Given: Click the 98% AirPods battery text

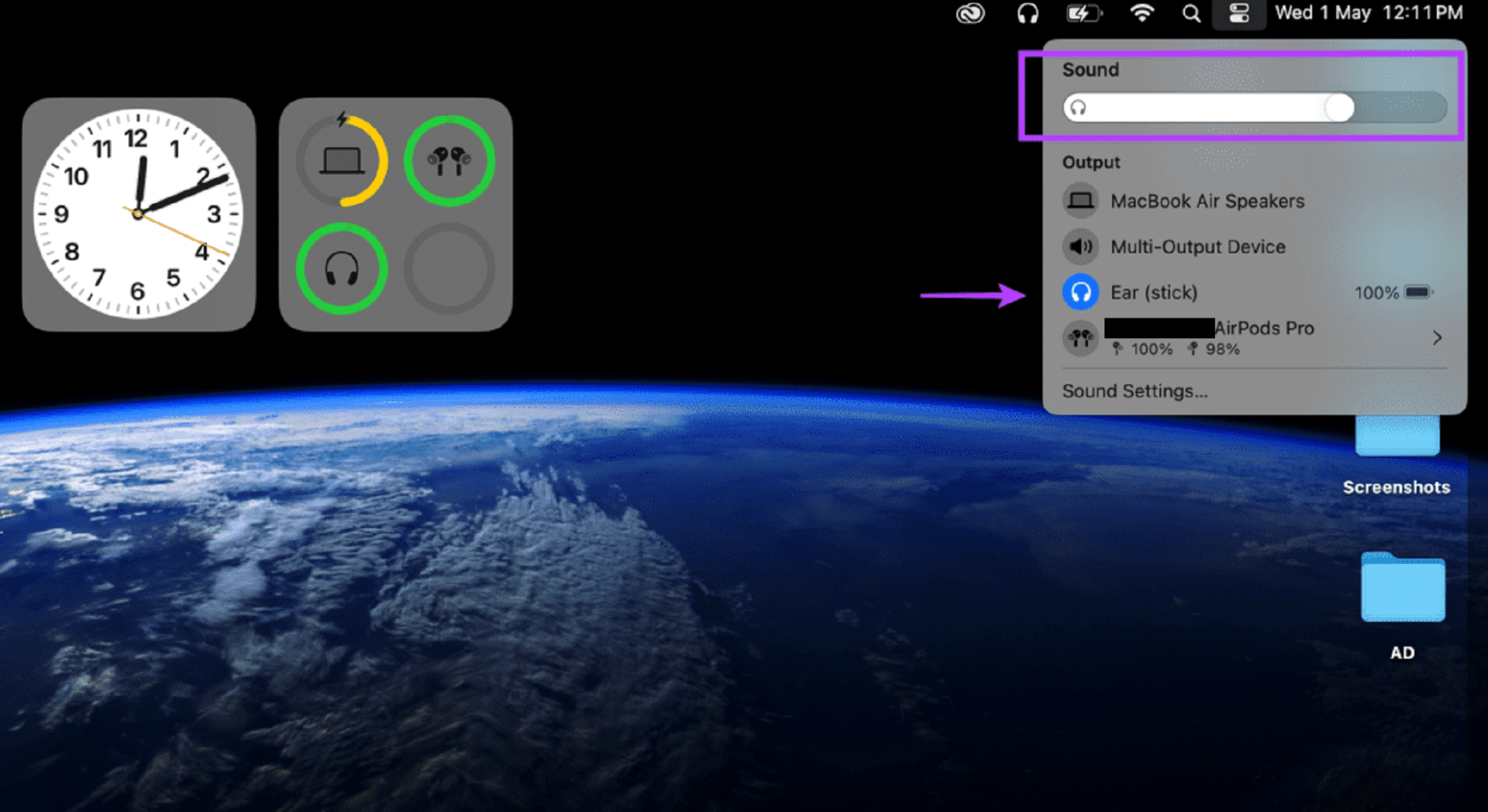Looking at the screenshot, I should click(1222, 349).
